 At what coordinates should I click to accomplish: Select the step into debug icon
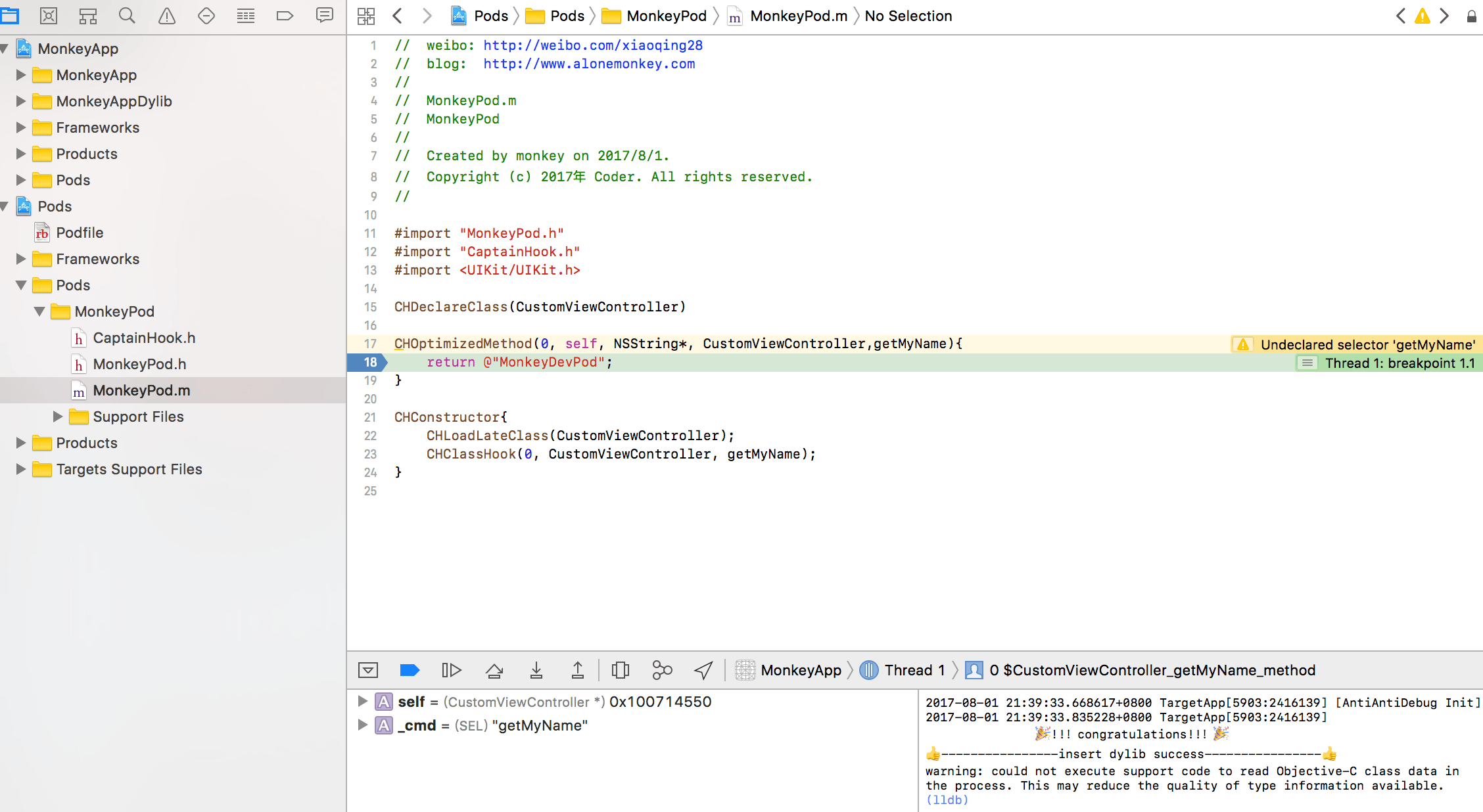coord(535,669)
